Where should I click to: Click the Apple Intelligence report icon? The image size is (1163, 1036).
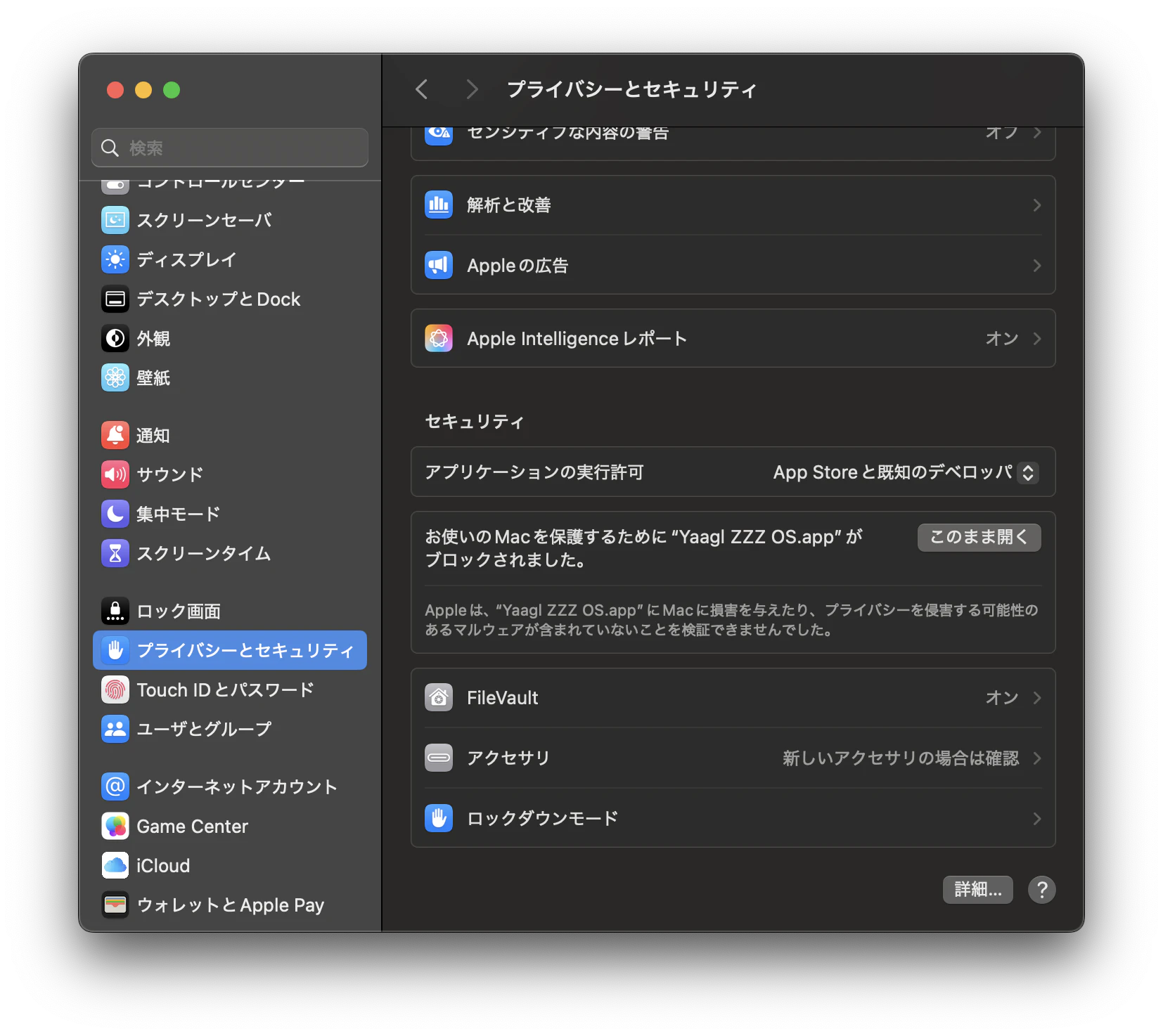point(439,338)
